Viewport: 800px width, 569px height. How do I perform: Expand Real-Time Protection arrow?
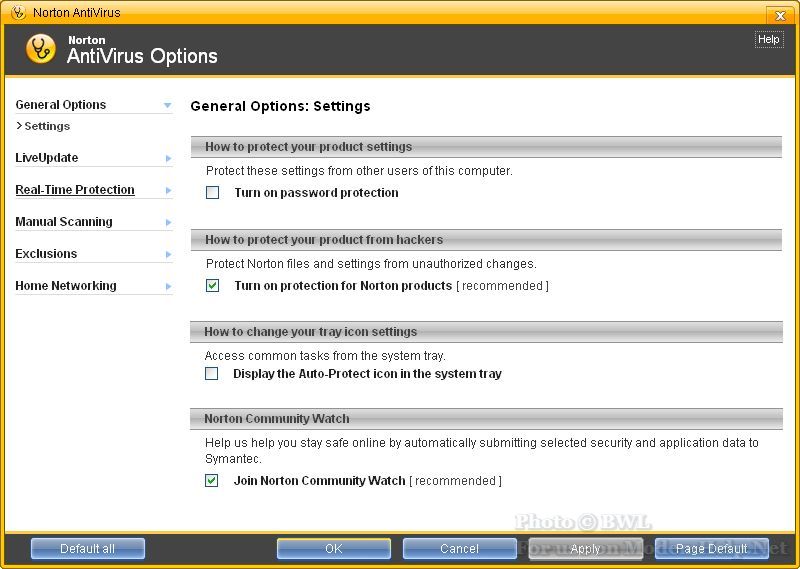pos(168,190)
